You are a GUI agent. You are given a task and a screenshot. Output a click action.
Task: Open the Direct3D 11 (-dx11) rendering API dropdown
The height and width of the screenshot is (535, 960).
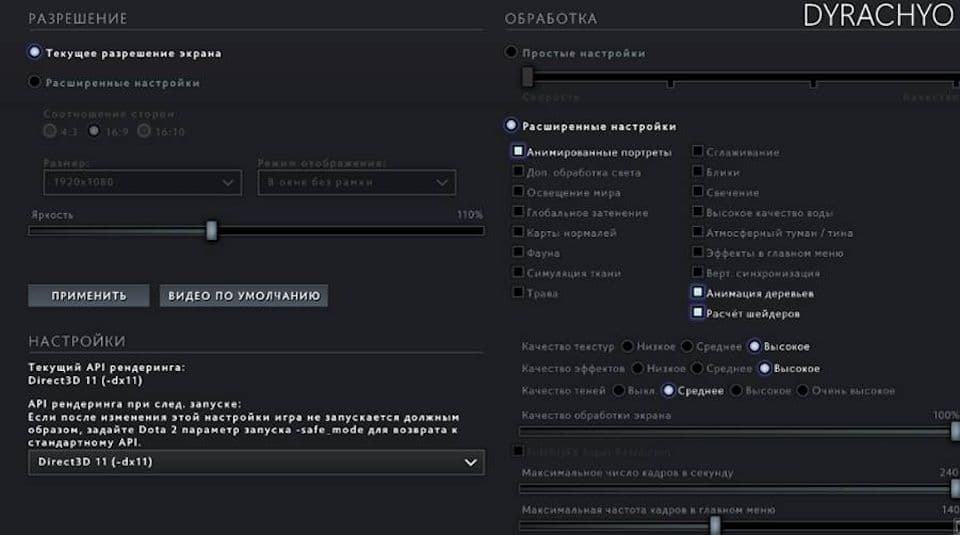click(x=255, y=462)
